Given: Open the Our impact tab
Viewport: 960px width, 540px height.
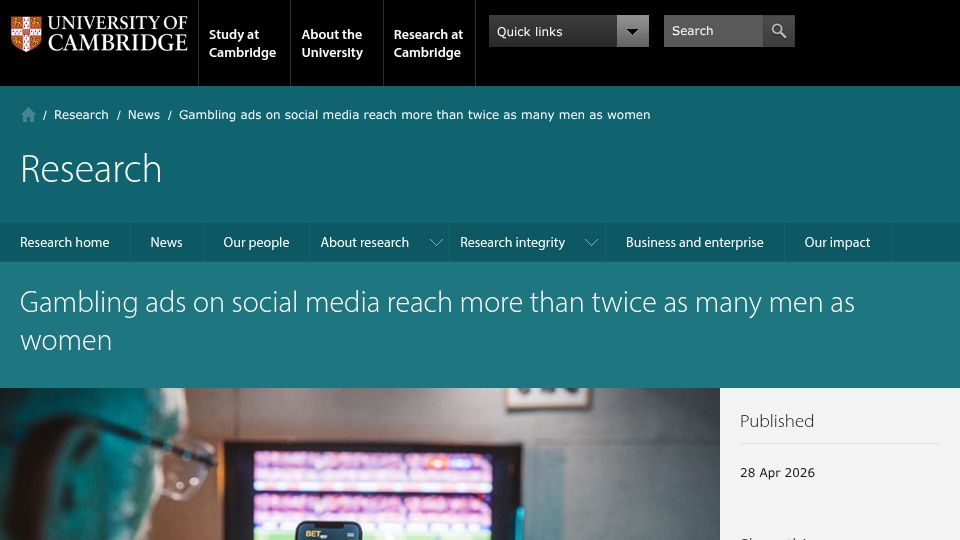Looking at the screenshot, I should pos(837,242).
